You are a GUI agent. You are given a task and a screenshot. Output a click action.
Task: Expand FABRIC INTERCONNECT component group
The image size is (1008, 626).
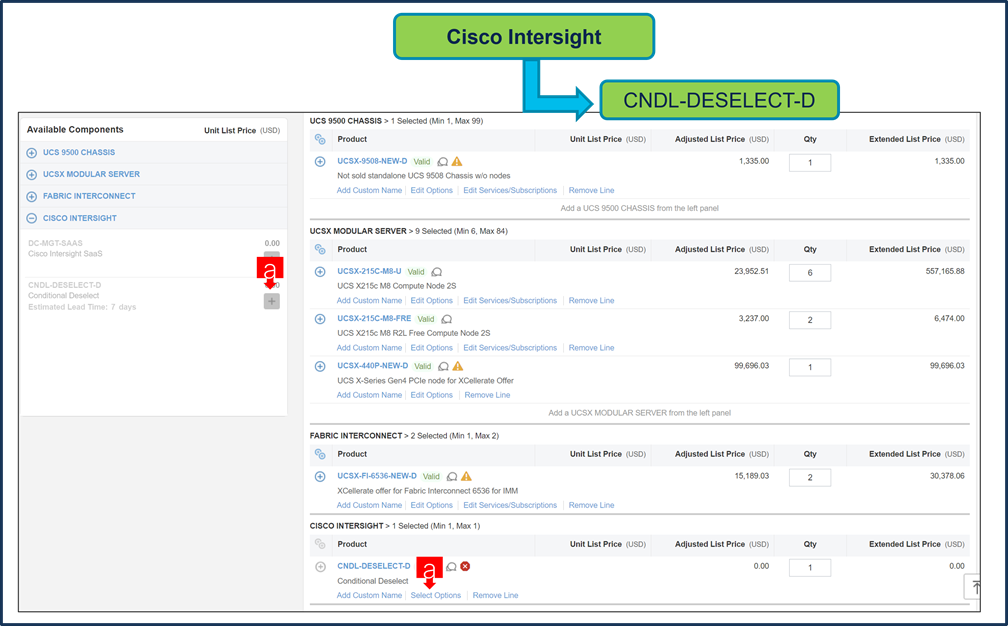tap(32, 197)
